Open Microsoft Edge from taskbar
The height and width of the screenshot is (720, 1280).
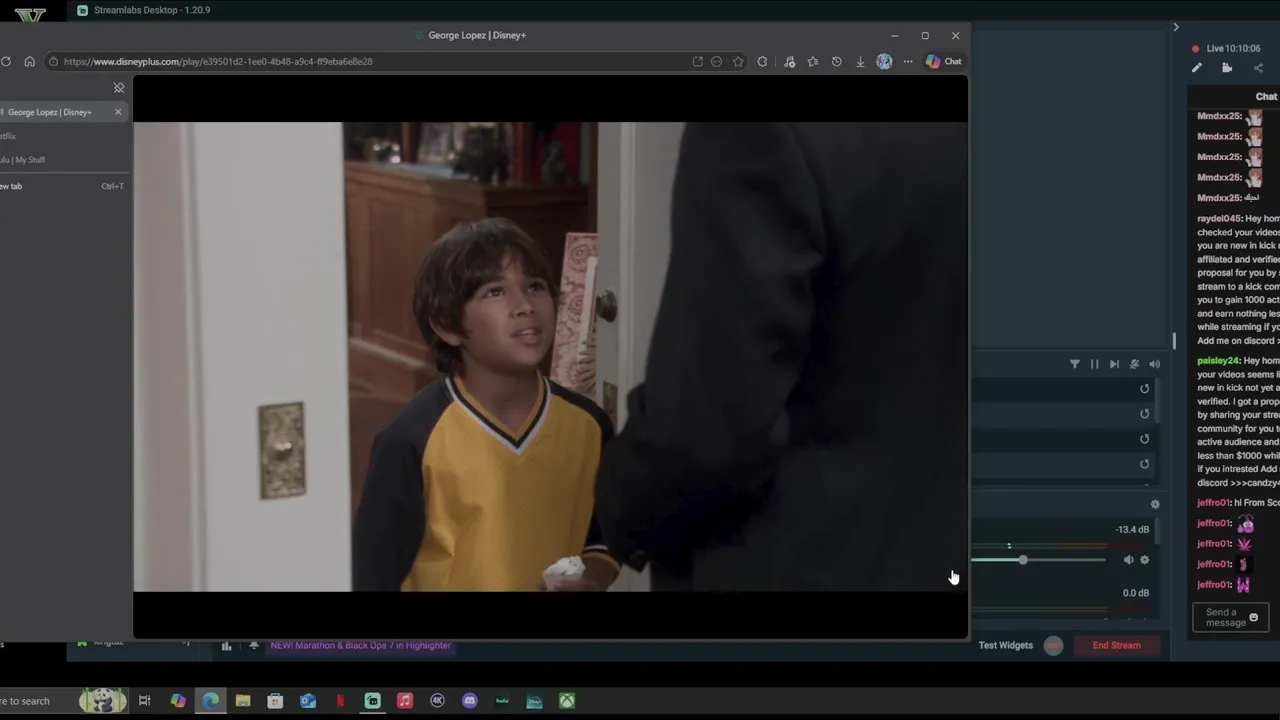click(x=211, y=701)
